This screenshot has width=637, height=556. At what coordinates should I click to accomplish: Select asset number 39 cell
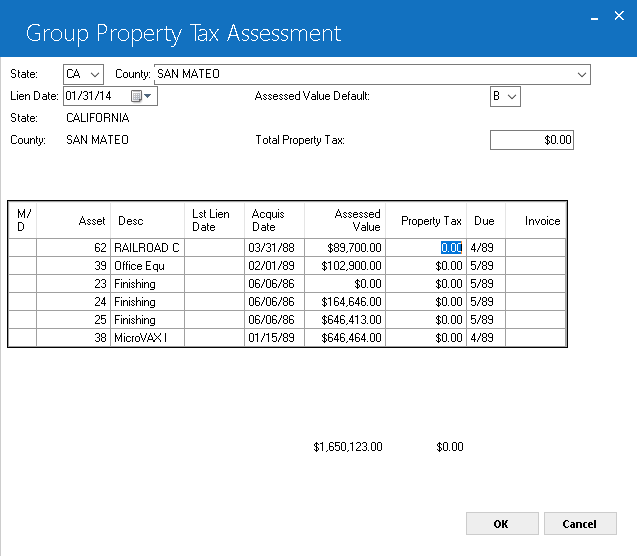pyautogui.click(x=73, y=266)
